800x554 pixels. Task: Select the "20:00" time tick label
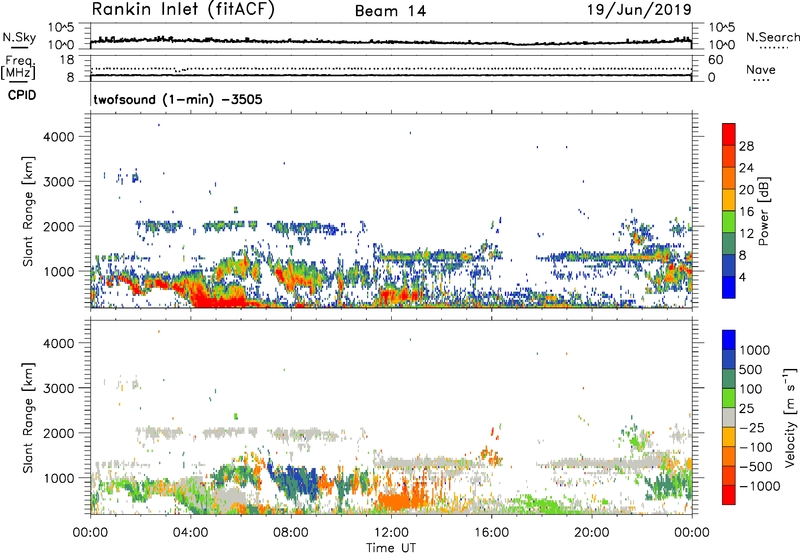(591, 533)
